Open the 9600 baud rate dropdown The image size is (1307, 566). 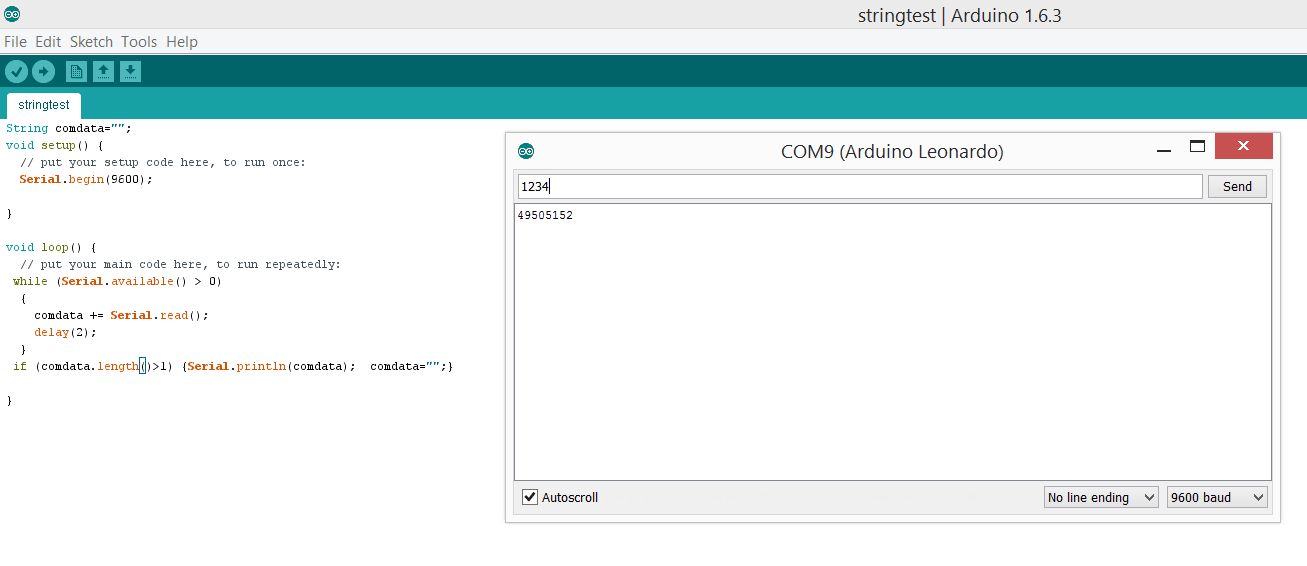[1217, 497]
